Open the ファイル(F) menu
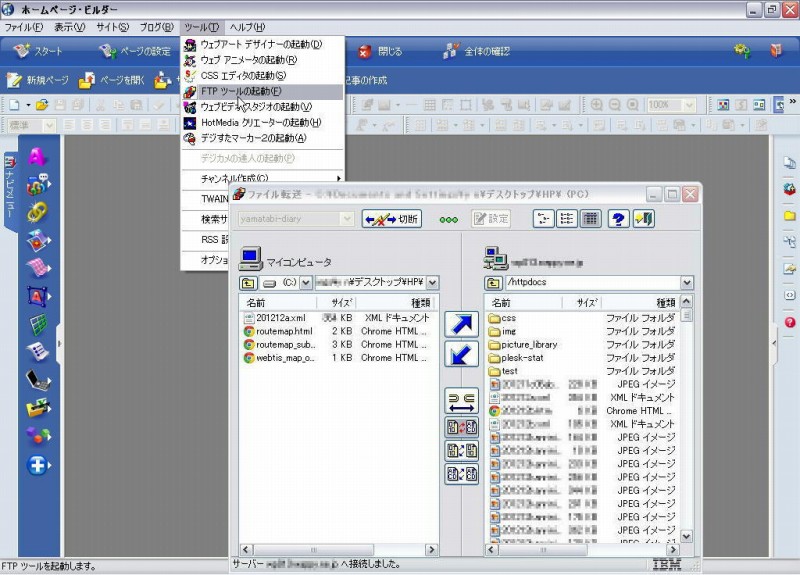This screenshot has width=800, height=575. (23, 27)
